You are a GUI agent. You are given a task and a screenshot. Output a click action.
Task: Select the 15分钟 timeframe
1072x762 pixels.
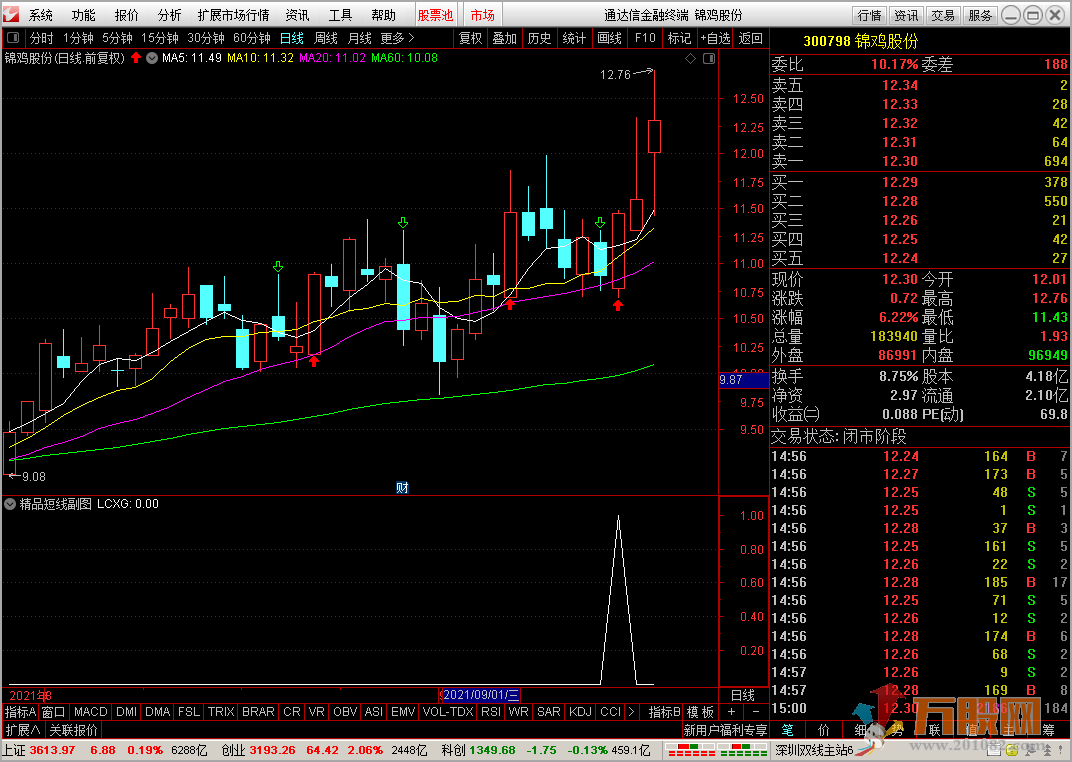click(159, 38)
